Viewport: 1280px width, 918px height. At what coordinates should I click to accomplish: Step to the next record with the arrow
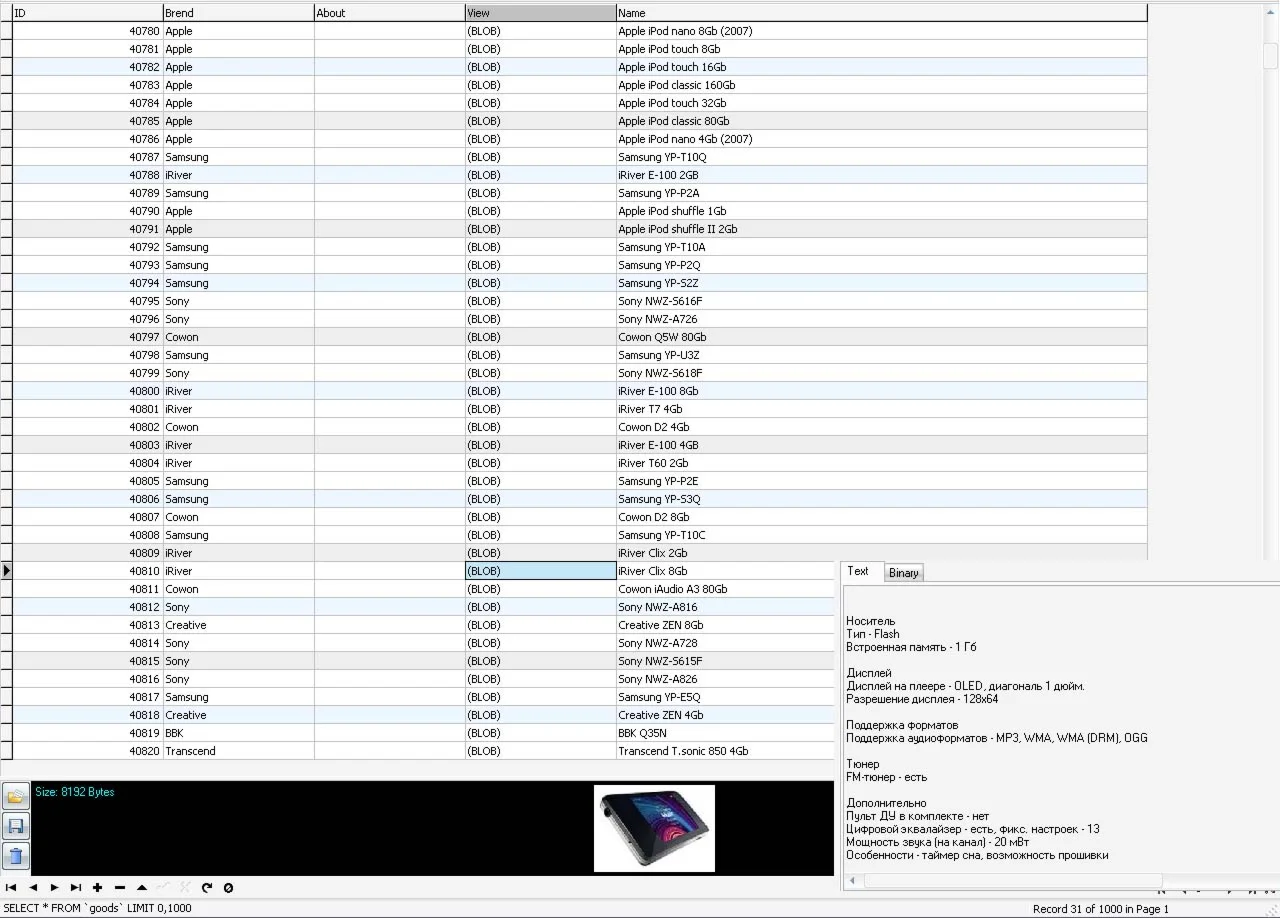point(54,887)
